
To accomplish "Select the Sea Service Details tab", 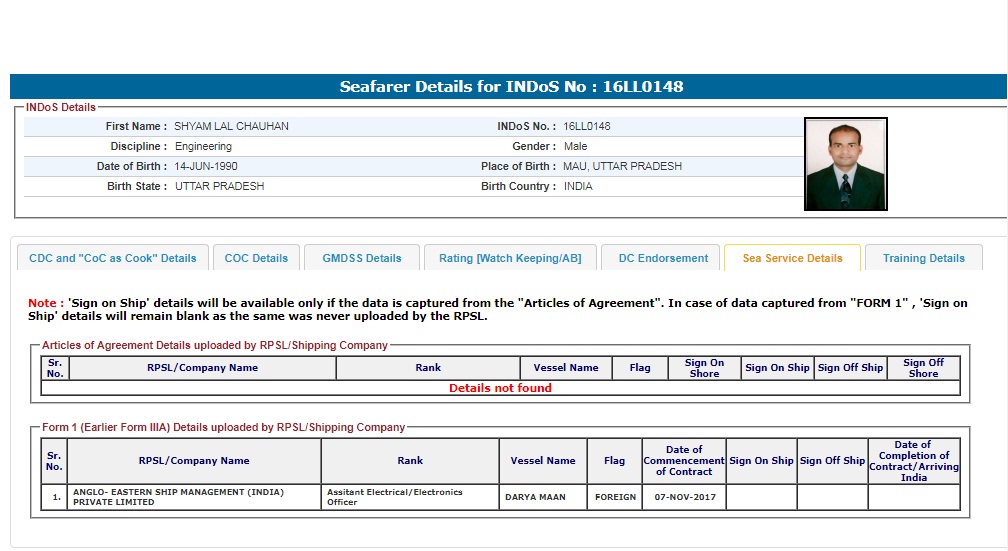I will (x=792, y=258).
